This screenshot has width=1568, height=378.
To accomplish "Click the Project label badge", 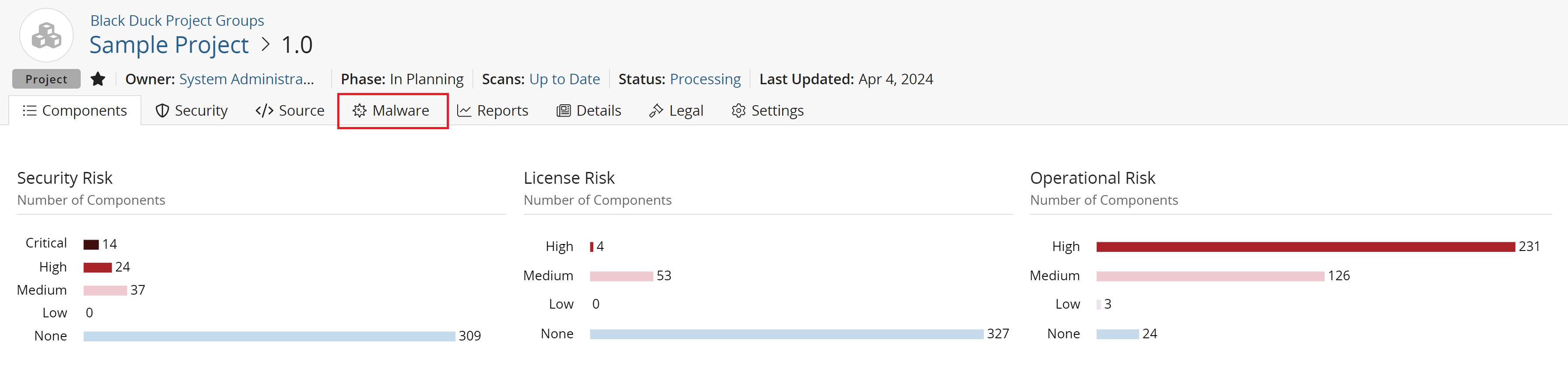I will coord(46,79).
